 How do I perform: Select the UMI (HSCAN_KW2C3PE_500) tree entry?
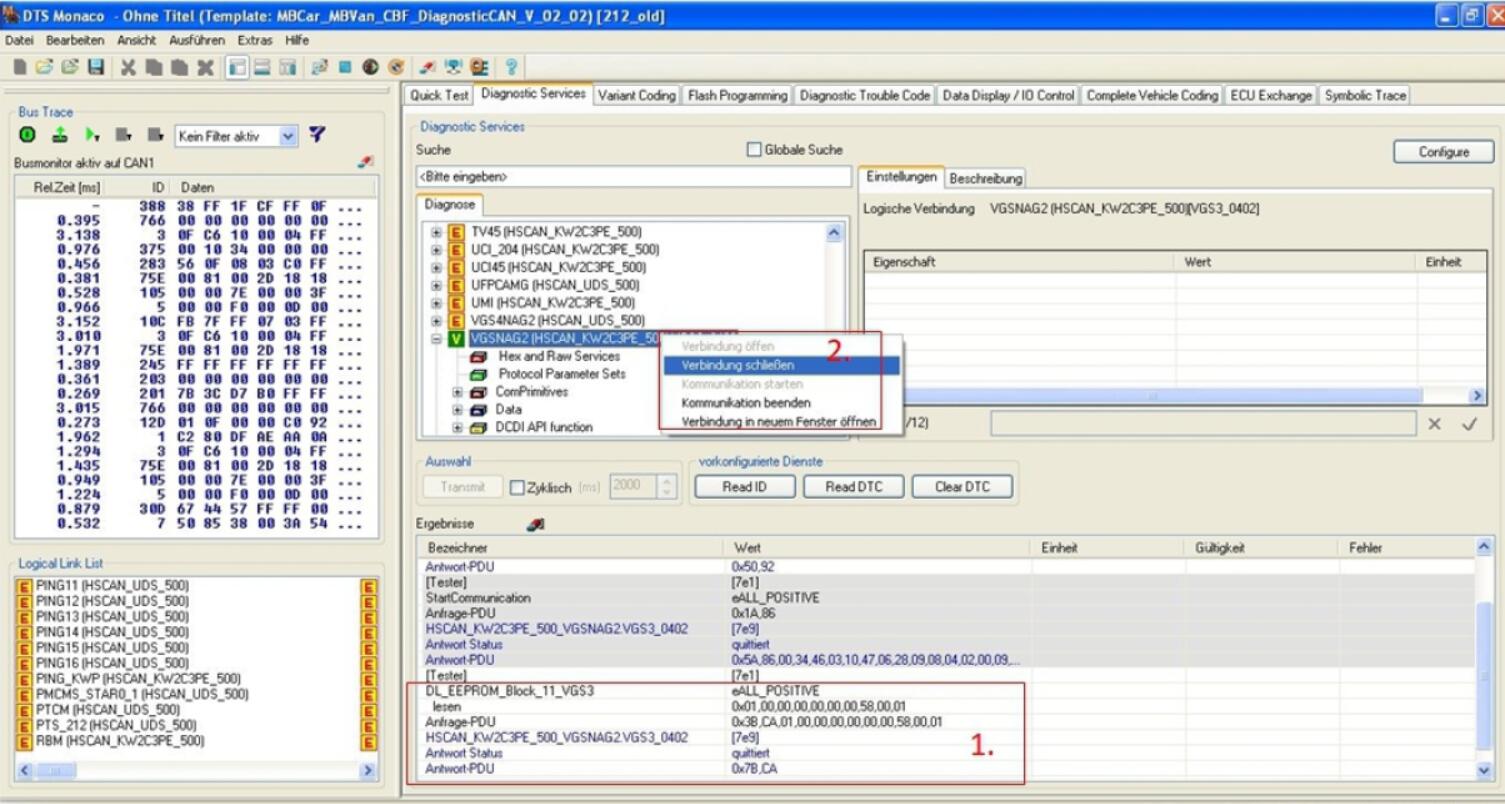(553, 303)
